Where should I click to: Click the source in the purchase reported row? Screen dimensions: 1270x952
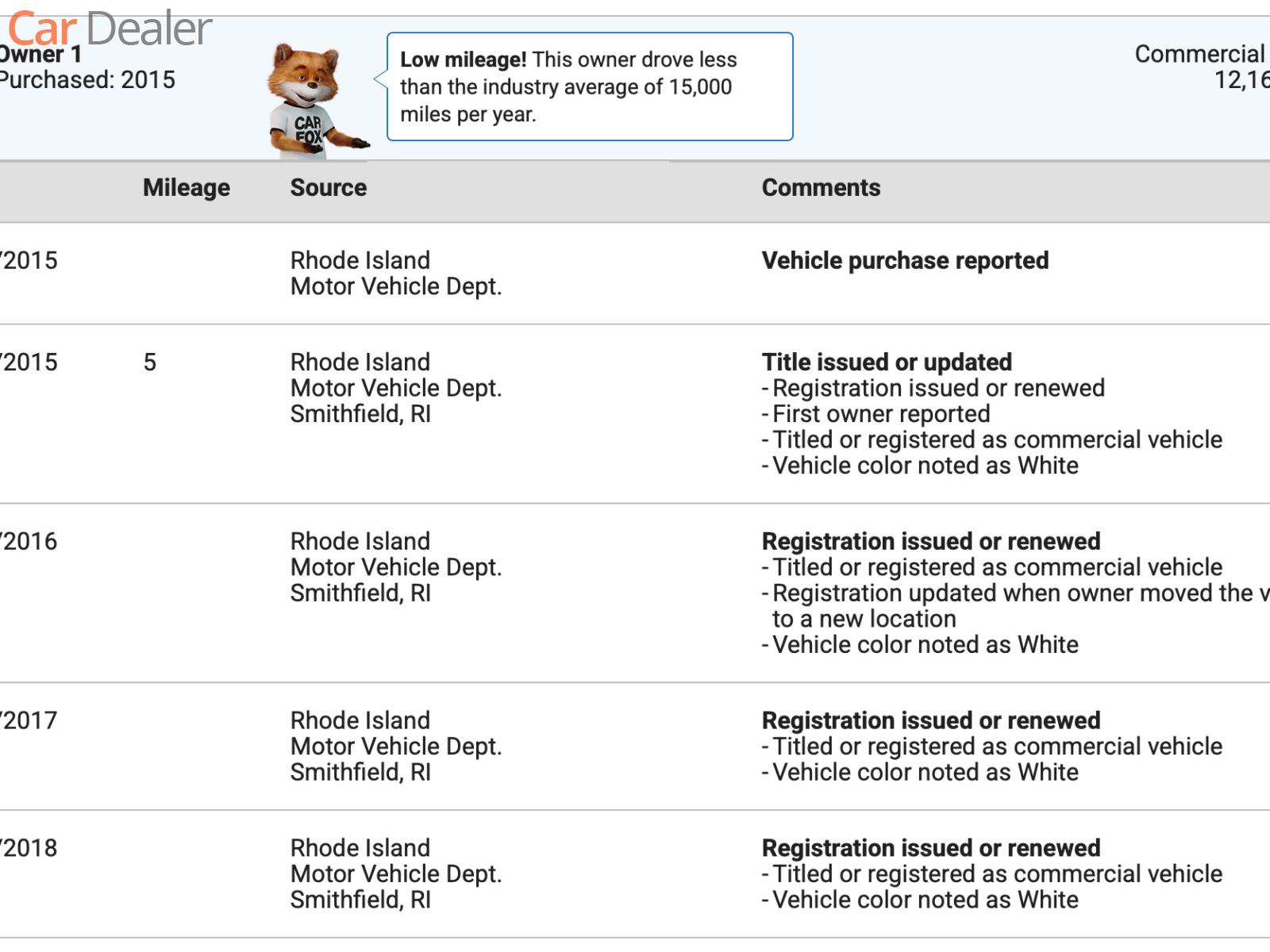[395, 274]
